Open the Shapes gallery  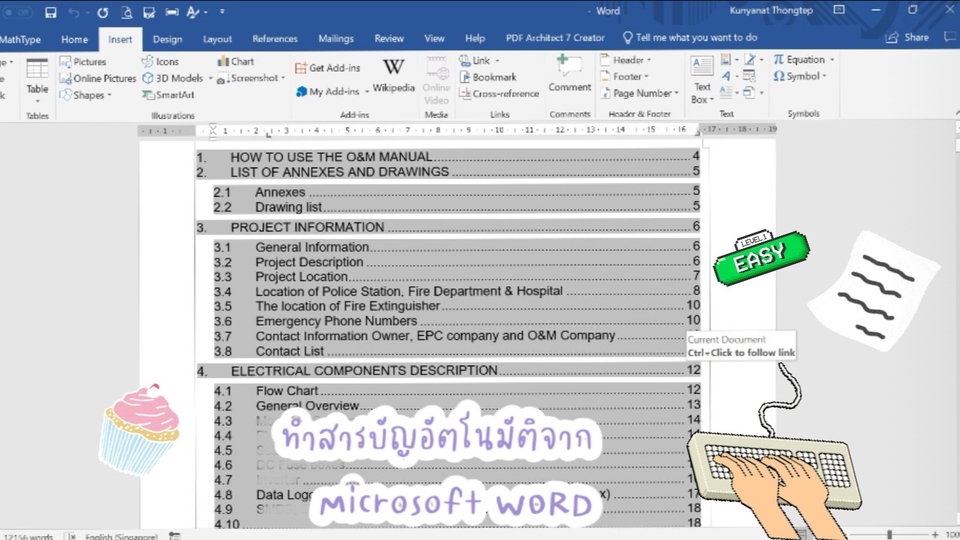coord(86,95)
